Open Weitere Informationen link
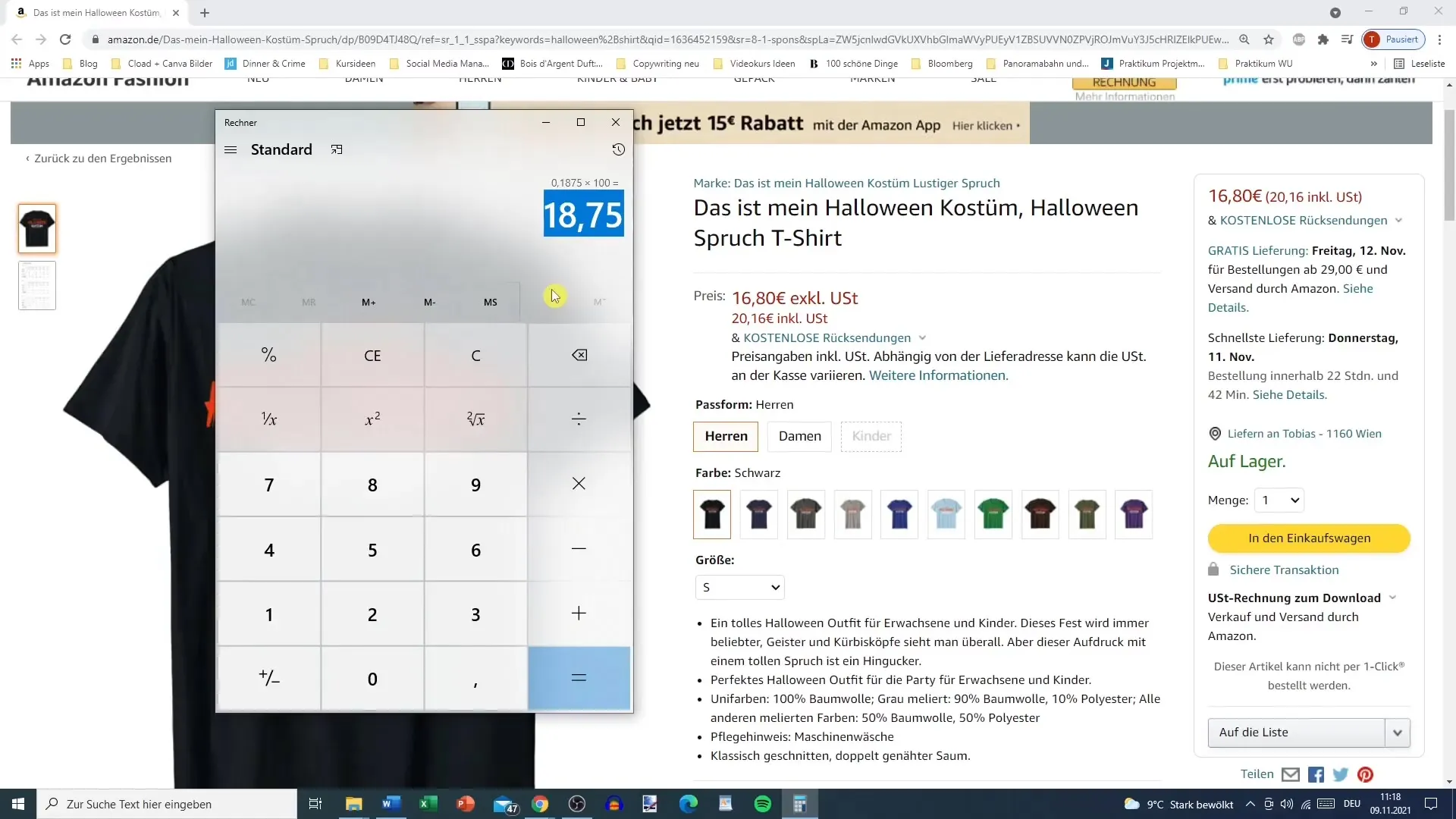 [938, 375]
